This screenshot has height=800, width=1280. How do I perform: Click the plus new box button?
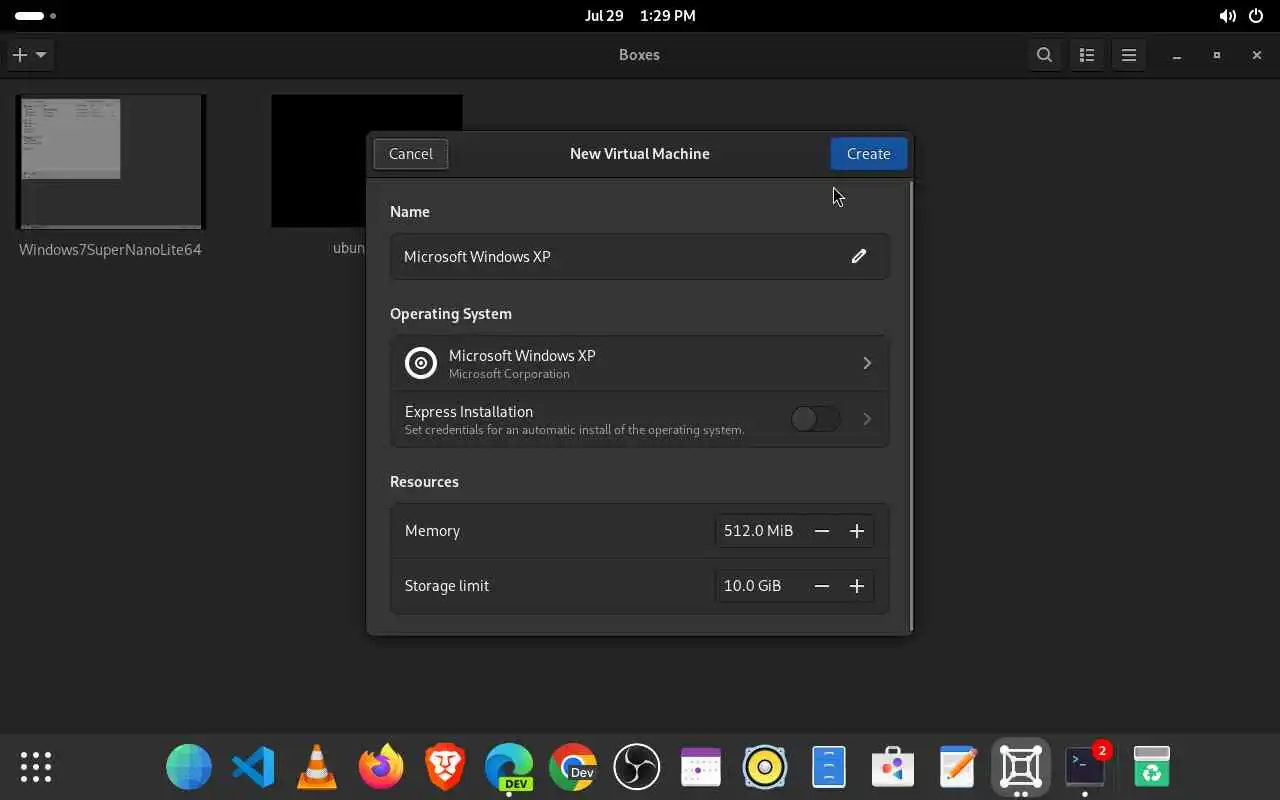point(20,55)
